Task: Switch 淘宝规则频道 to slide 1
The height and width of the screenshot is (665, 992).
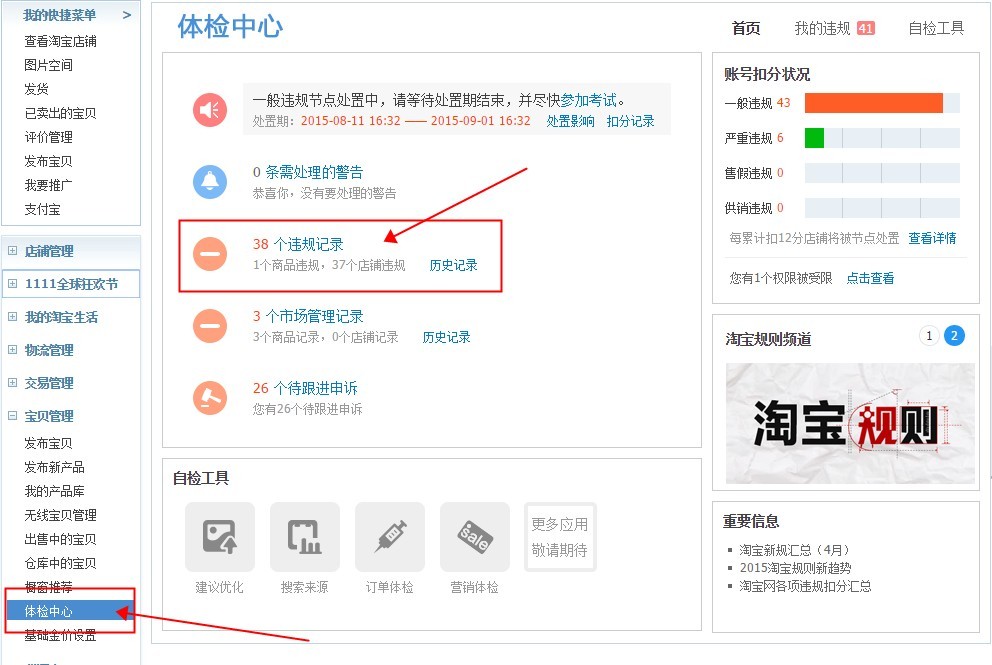Action: pyautogui.click(x=929, y=335)
